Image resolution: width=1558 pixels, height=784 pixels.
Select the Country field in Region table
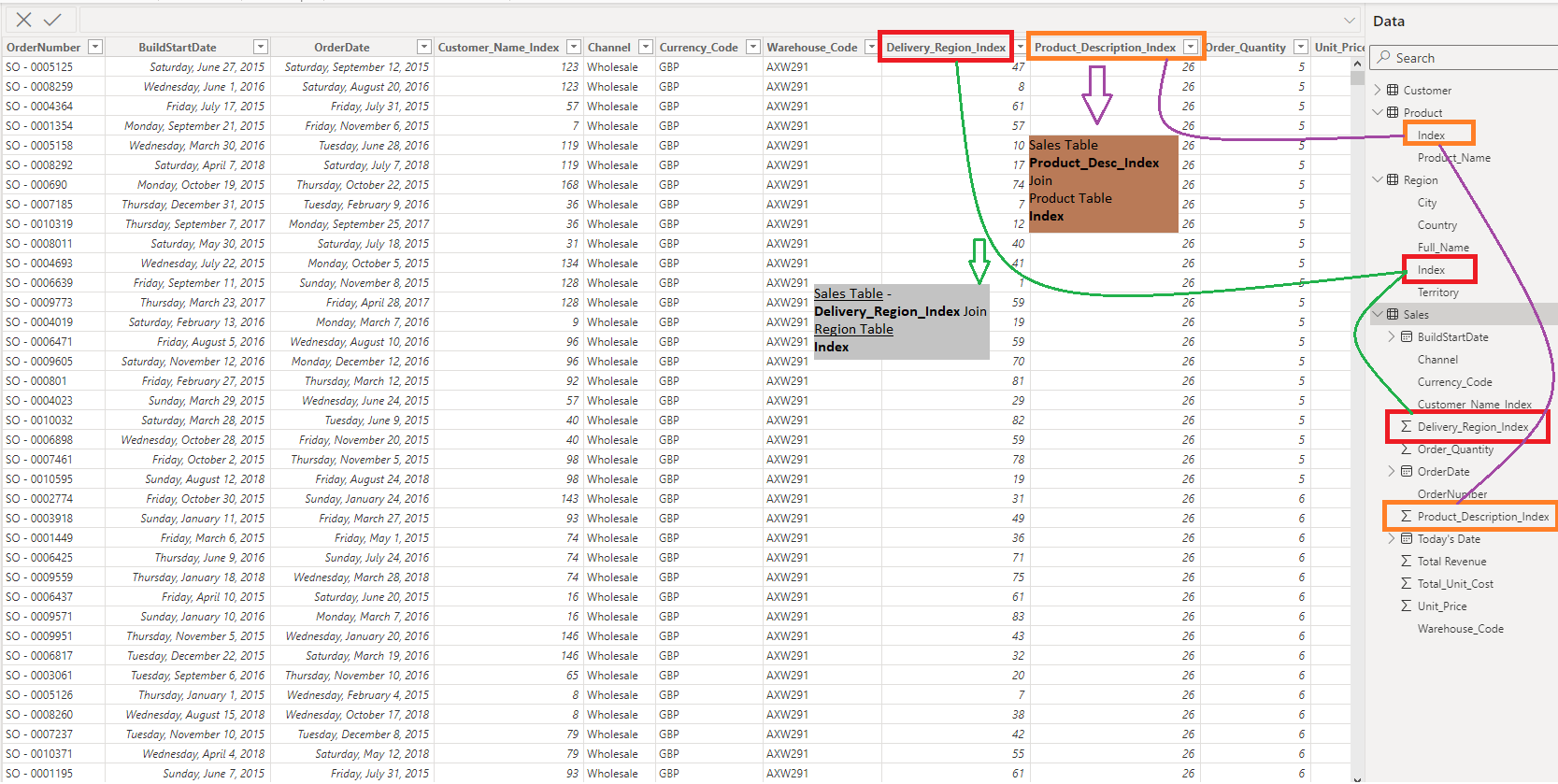[1437, 225]
